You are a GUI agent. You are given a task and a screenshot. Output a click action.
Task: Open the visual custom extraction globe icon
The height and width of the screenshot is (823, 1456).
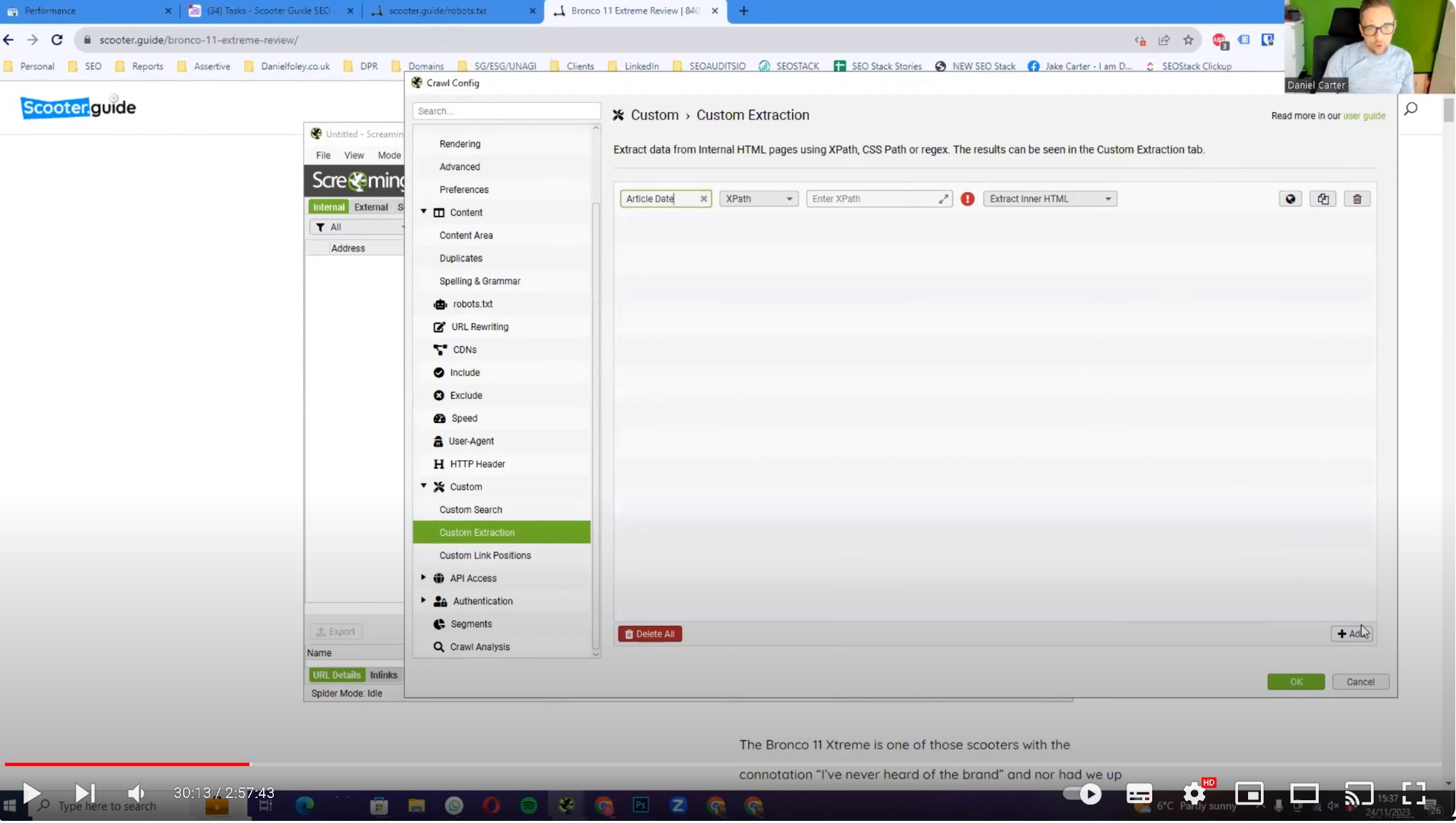(x=1289, y=199)
